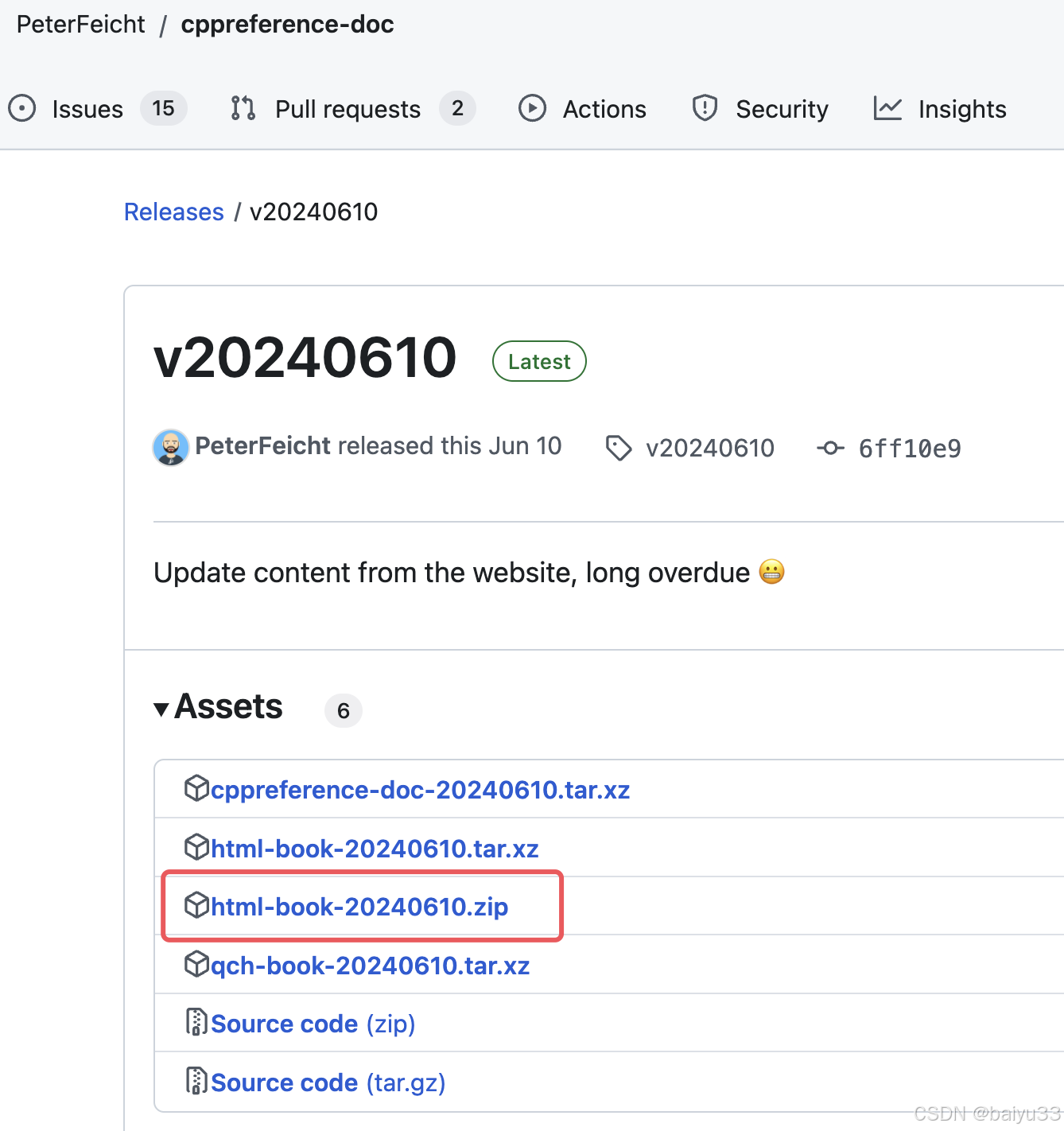Viewport: 1064px width, 1131px height.
Task: Click the commit icon beside 6ff10e9
Action: 830,449
